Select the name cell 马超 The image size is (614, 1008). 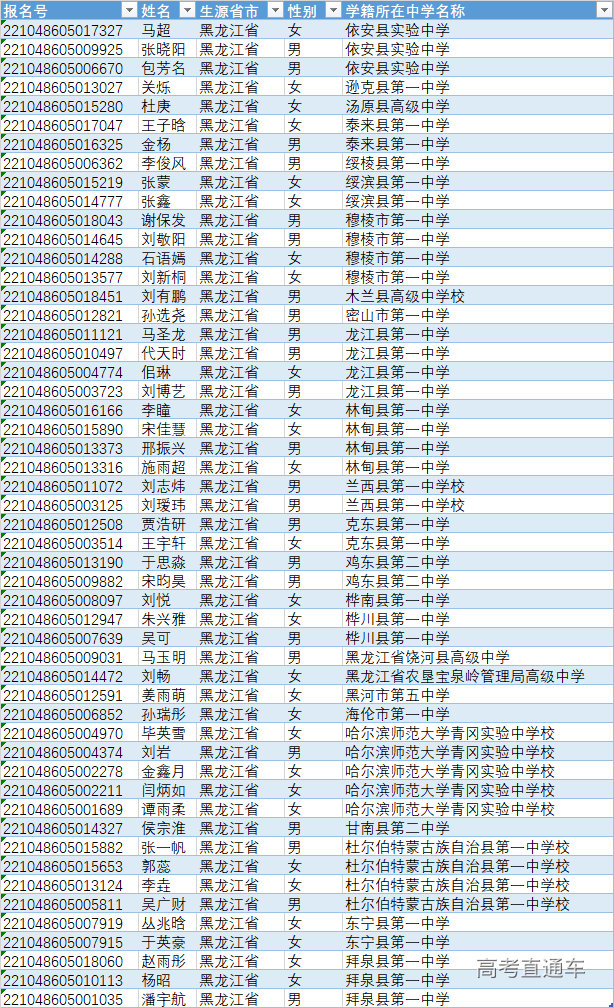pyautogui.click(x=155, y=30)
